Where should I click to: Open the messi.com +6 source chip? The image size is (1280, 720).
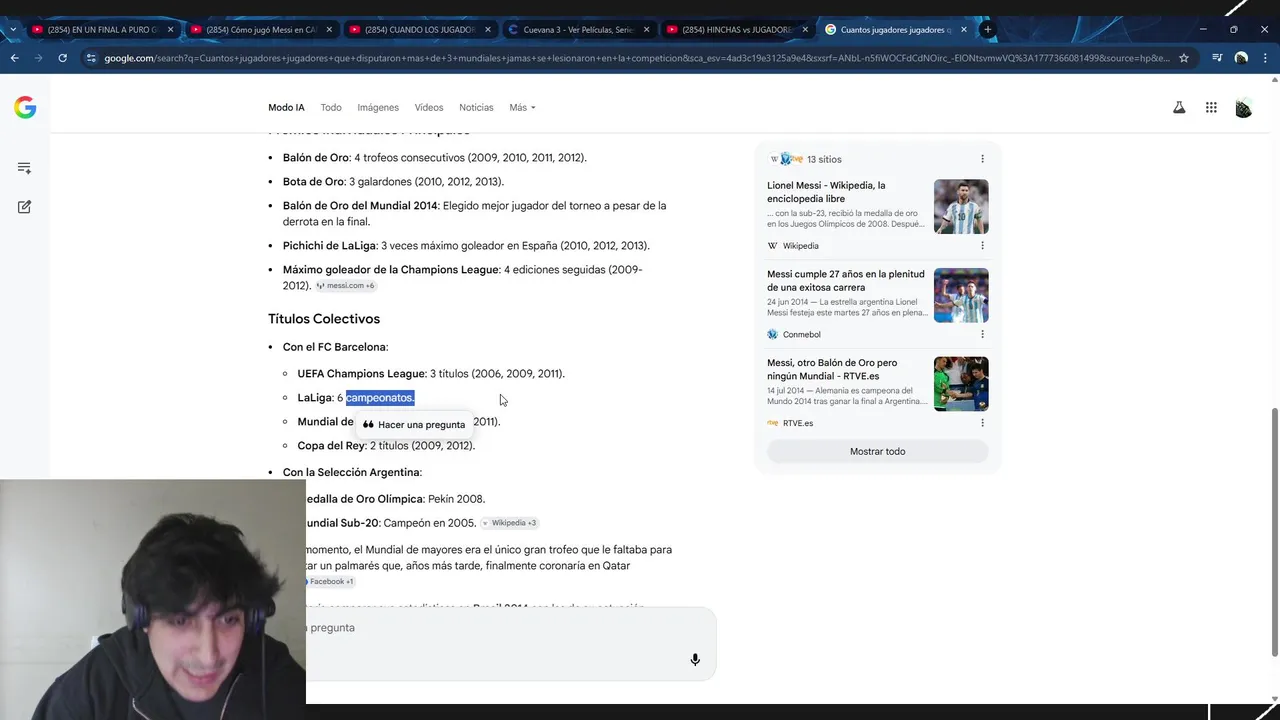click(x=345, y=286)
